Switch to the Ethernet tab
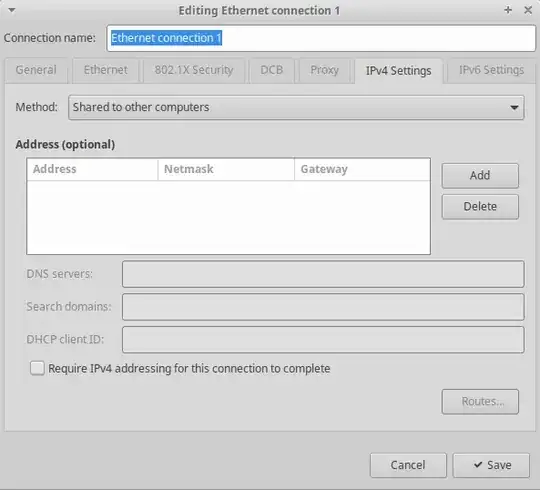This screenshot has height=490, width=540. click(x=106, y=70)
